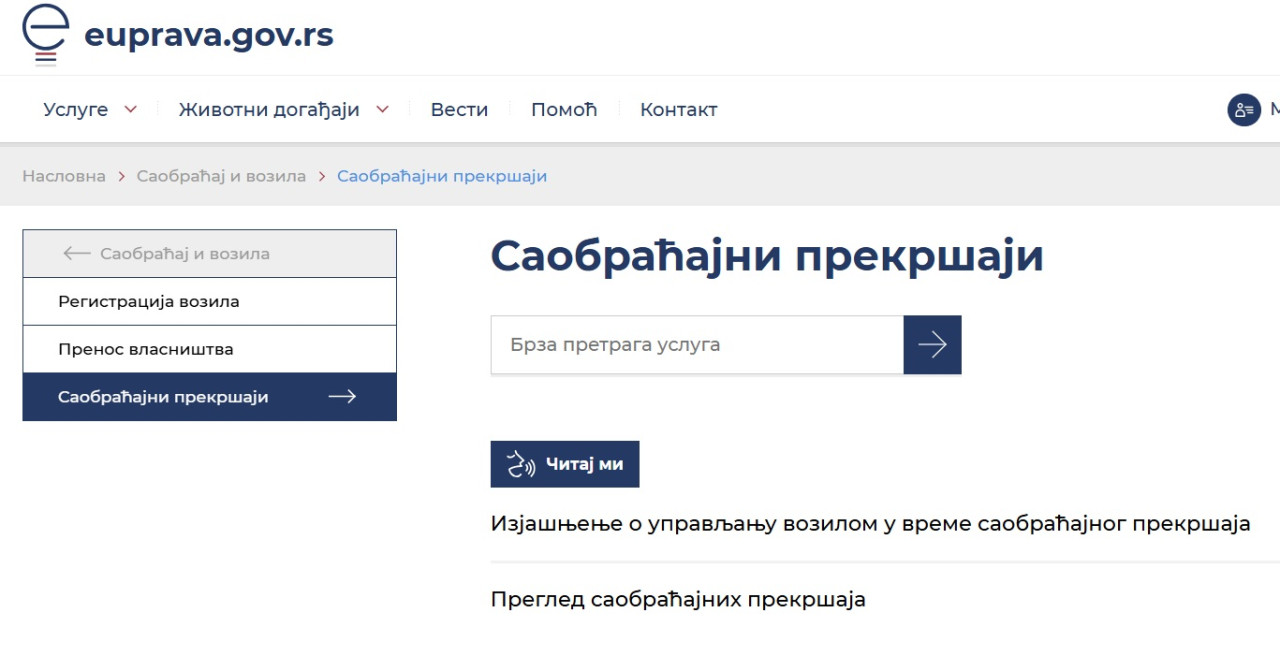This screenshot has height=671, width=1280.
Task: Open the Контакт page
Action: 678,110
